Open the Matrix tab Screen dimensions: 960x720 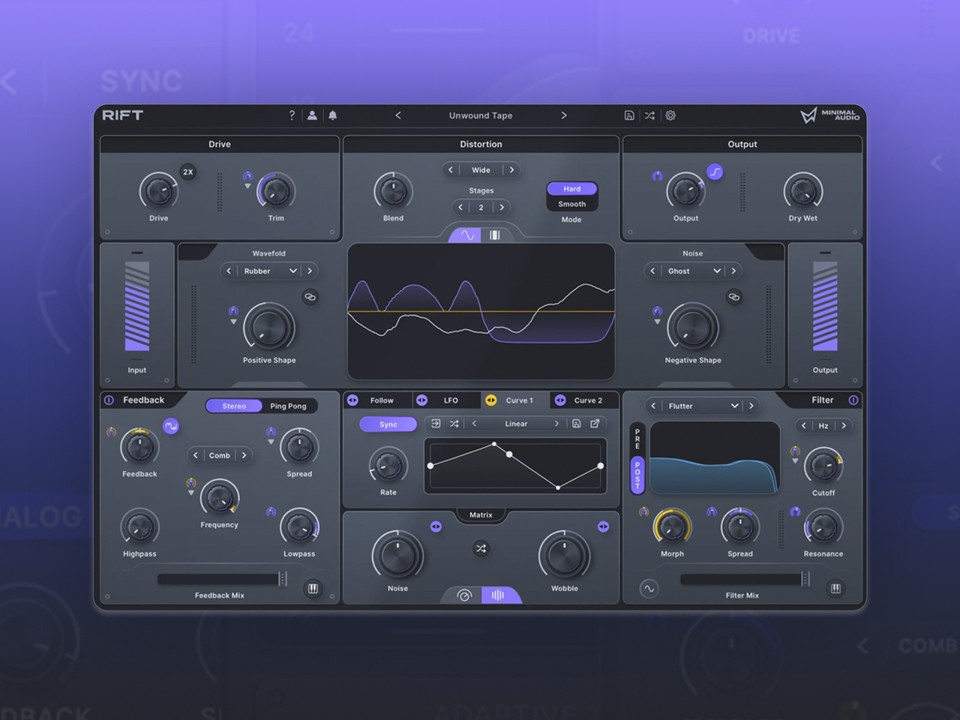[481, 515]
